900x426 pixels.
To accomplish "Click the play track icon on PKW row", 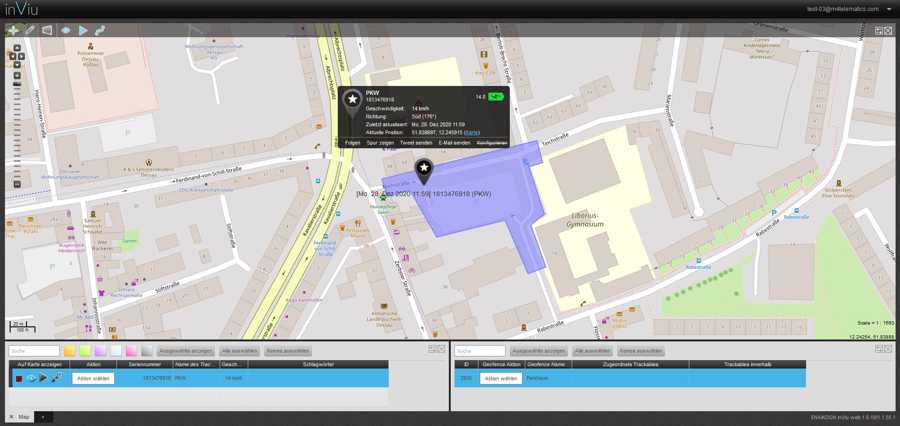I will (x=44, y=378).
